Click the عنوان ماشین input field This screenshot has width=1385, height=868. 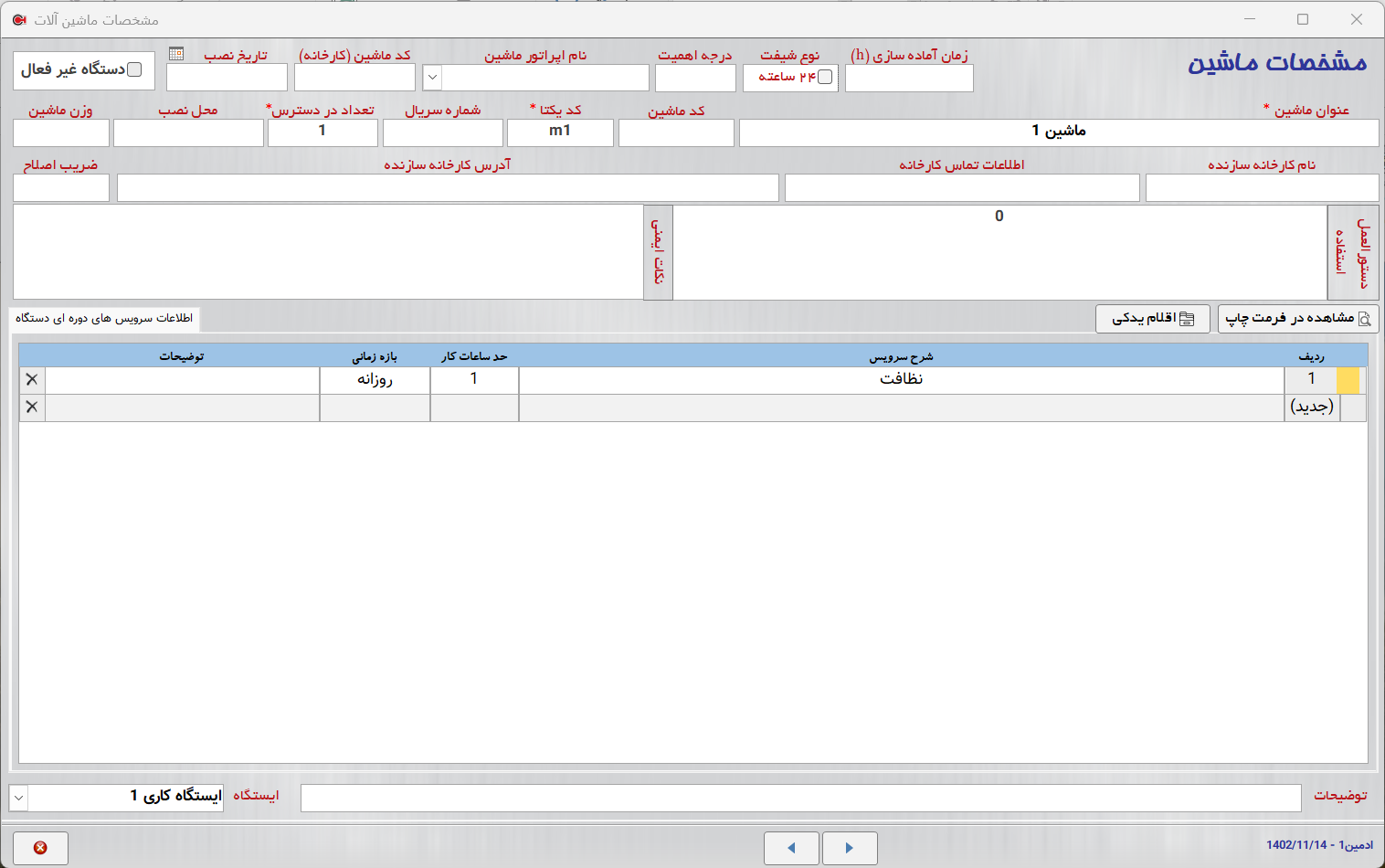tap(1058, 132)
